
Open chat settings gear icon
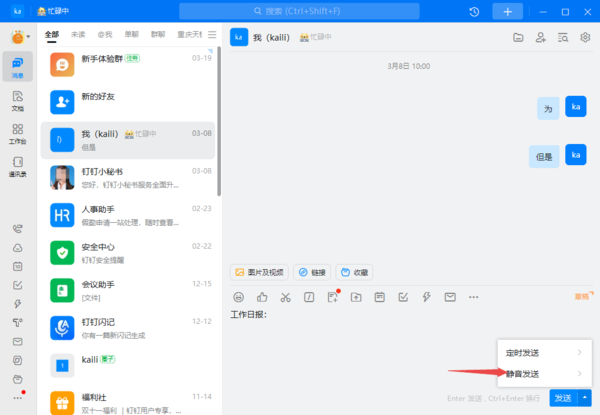click(x=586, y=37)
